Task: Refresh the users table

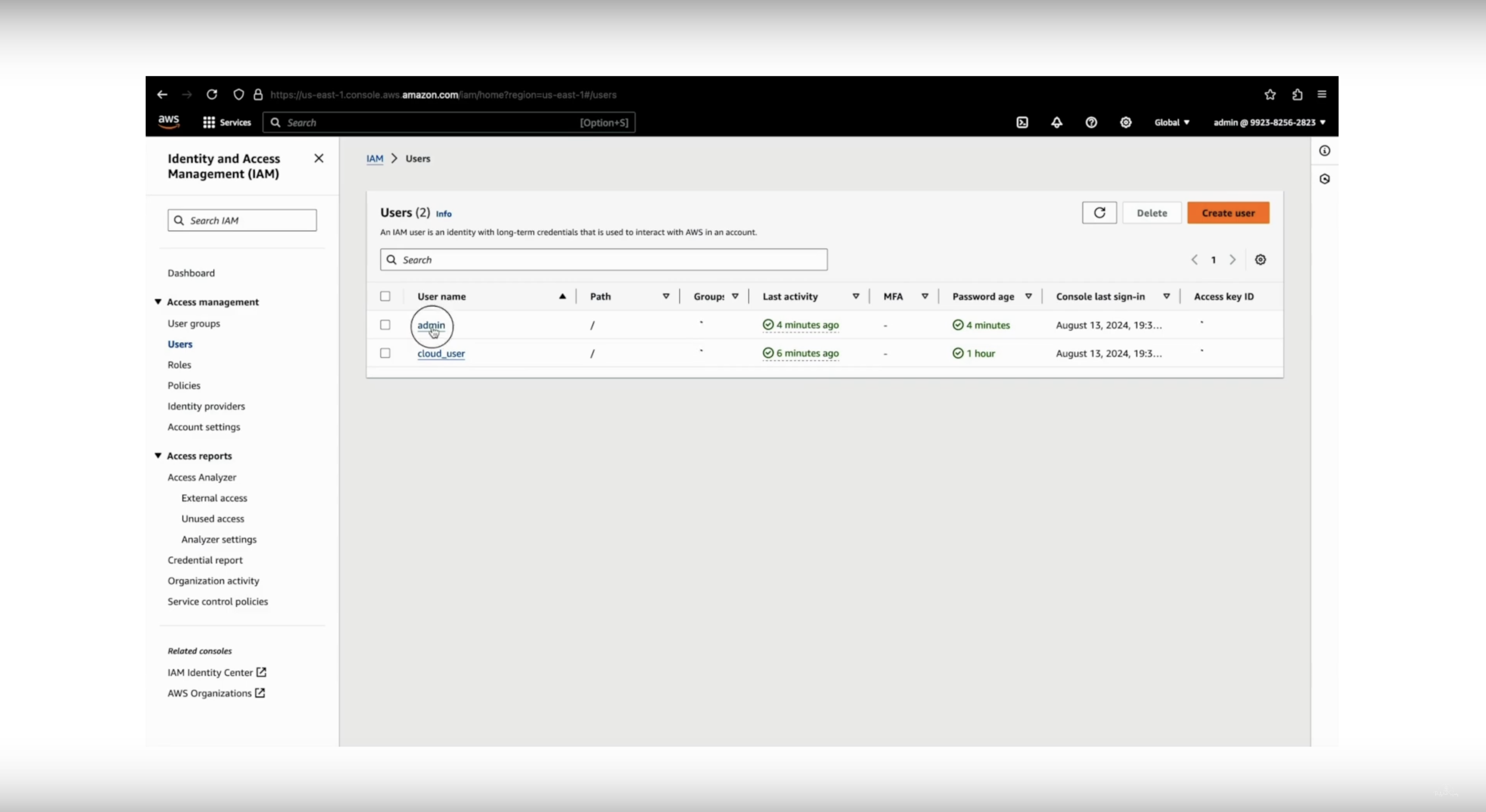Action: pos(1099,213)
